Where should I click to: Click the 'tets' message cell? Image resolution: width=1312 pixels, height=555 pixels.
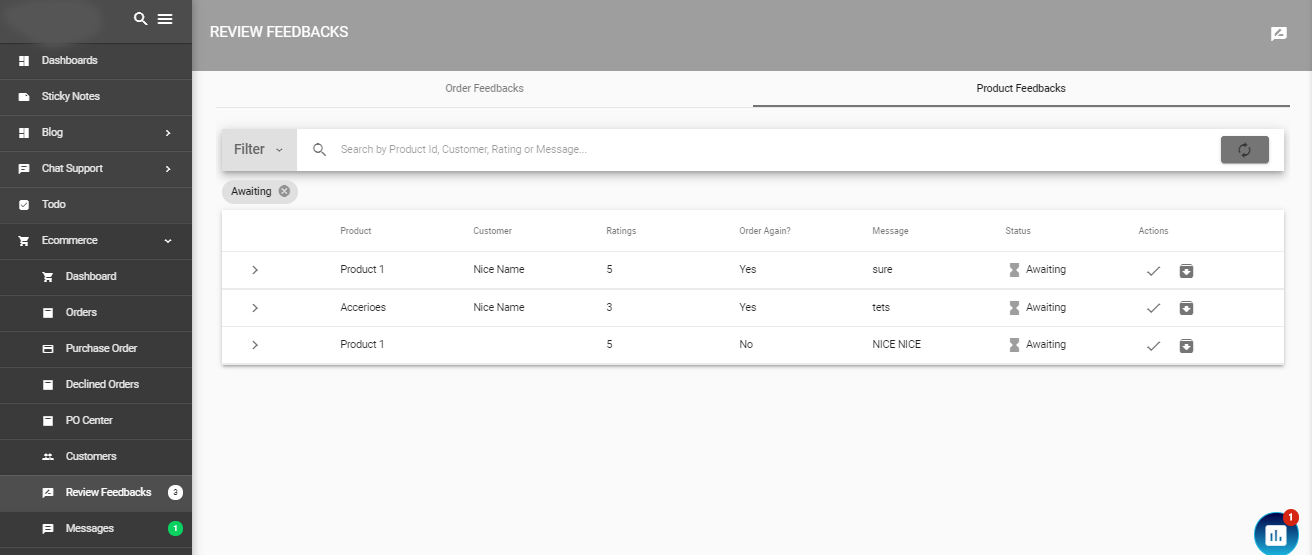(881, 308)
